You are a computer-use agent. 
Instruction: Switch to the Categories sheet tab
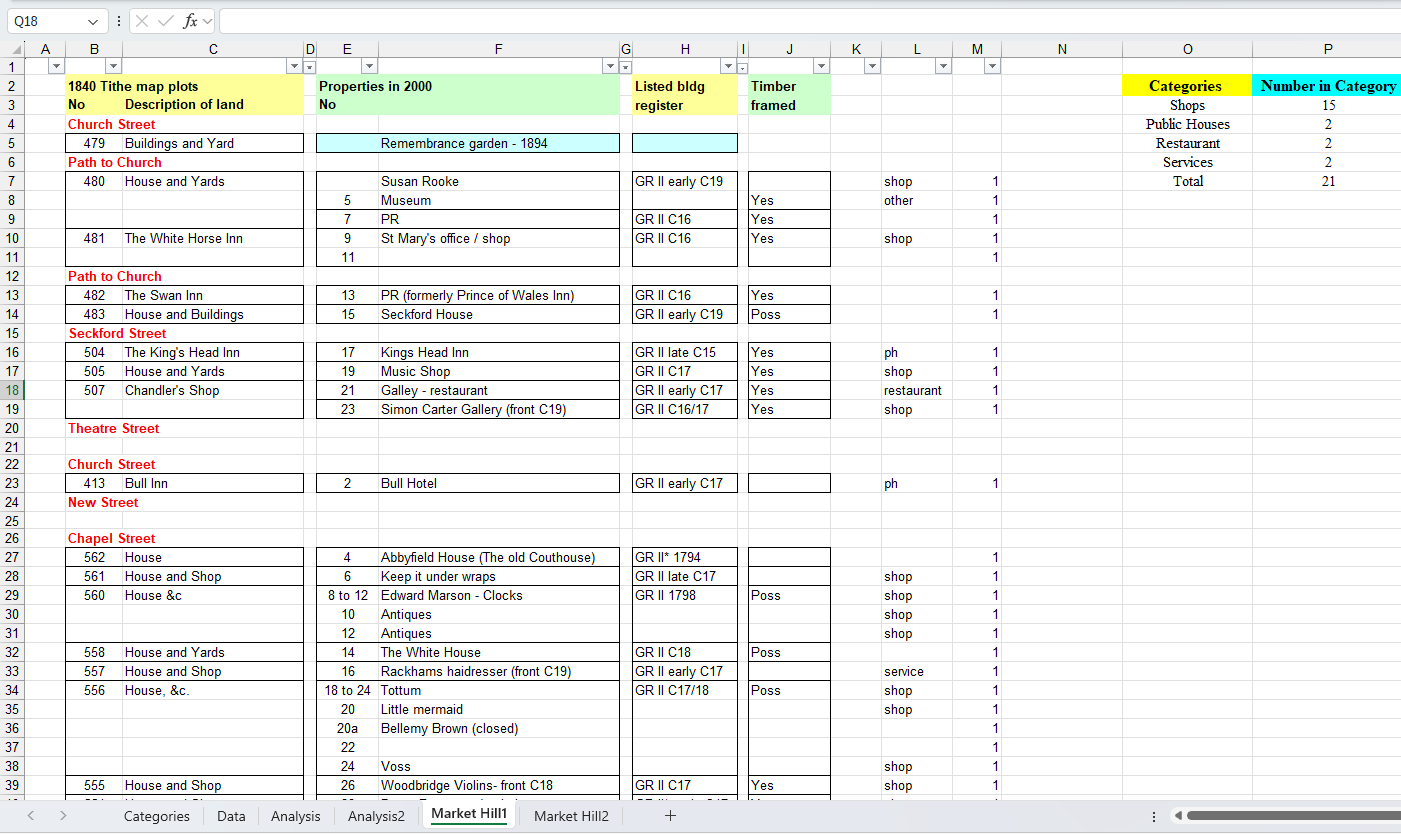157,816
